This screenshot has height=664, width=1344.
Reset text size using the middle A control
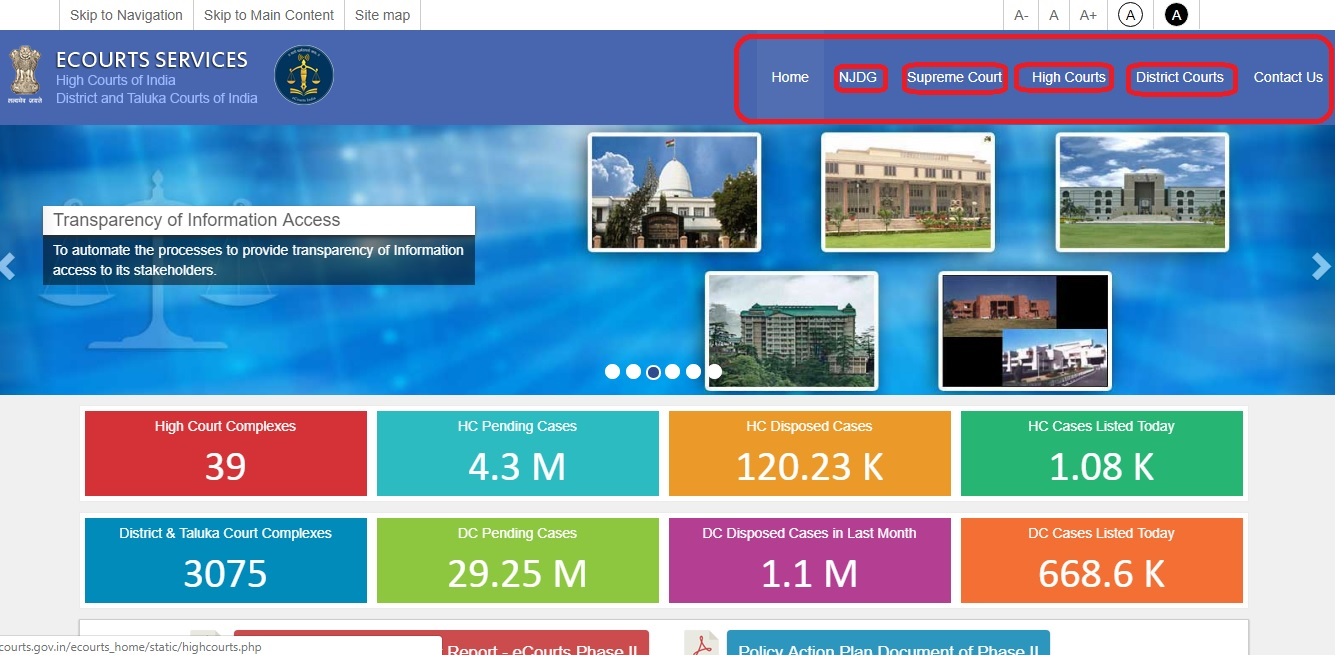[x=1054, y=15]
